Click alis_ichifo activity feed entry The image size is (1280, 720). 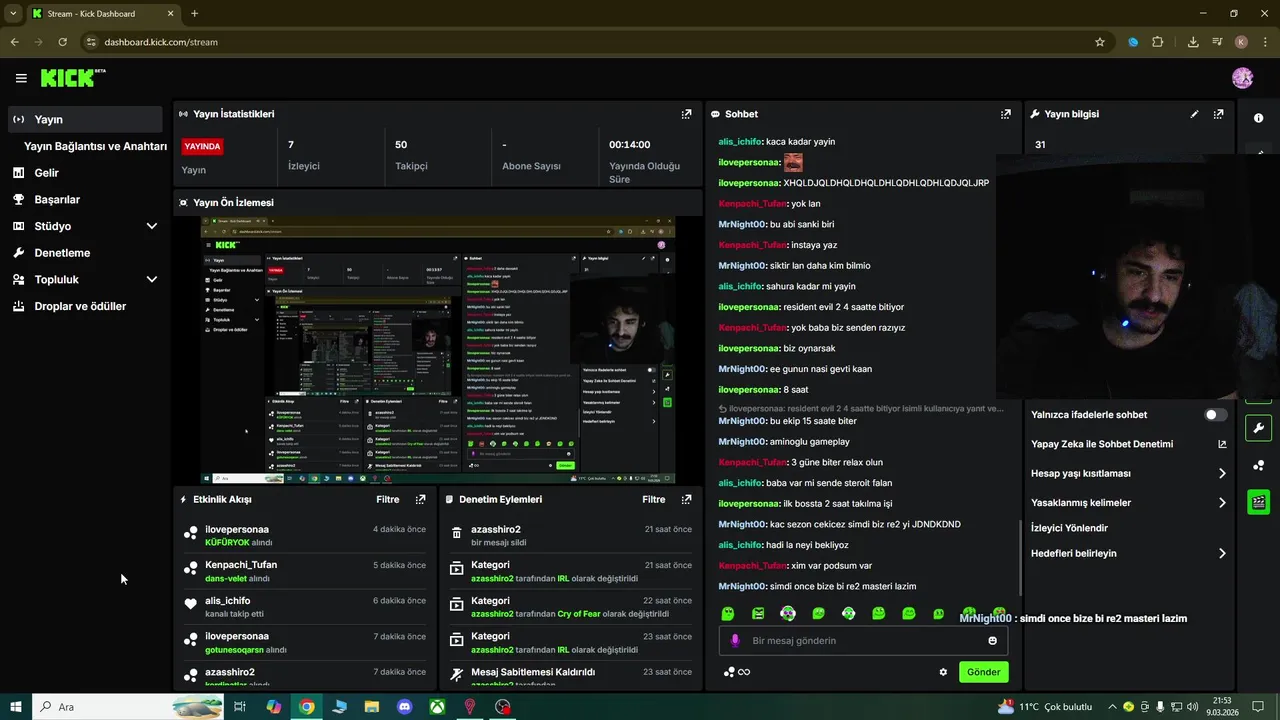307,607
